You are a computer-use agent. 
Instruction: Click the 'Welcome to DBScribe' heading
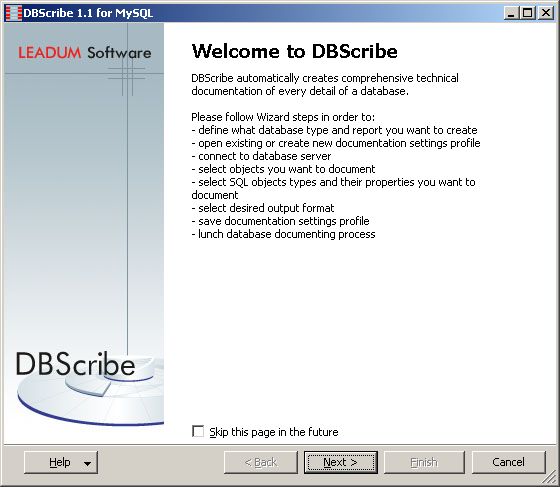click(294, 51)
